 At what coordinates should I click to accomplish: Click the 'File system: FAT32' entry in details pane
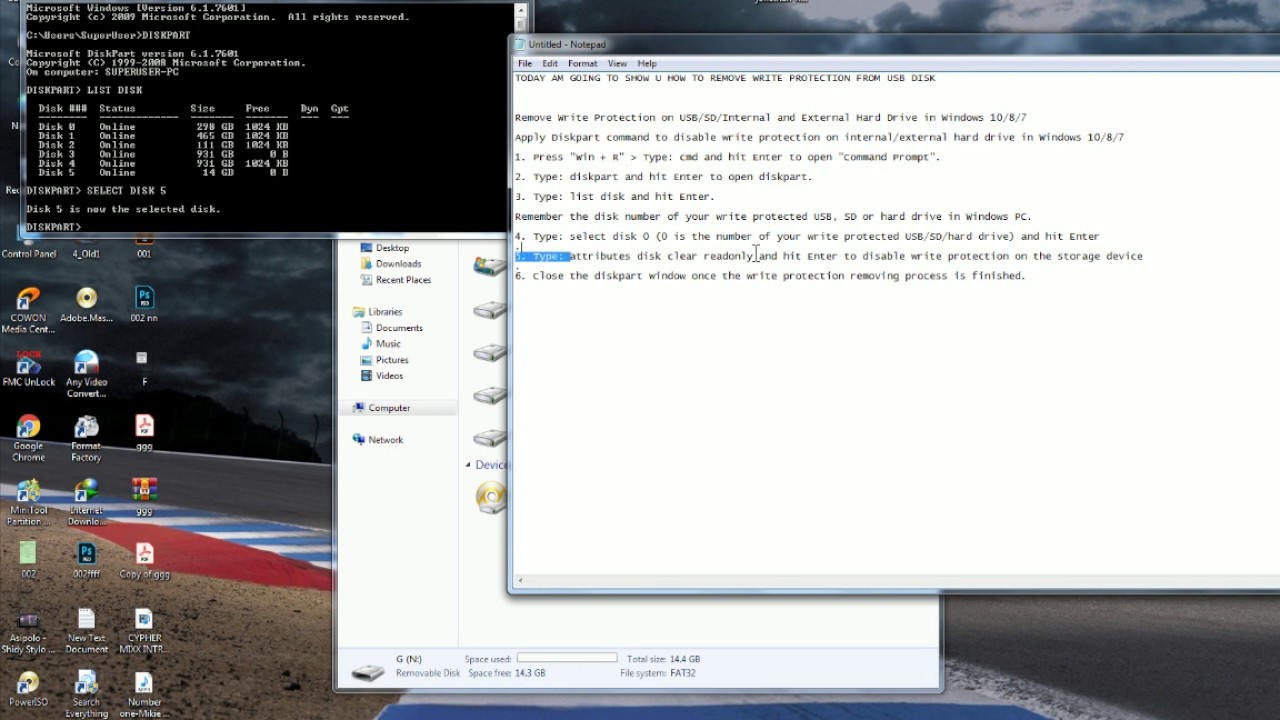click(x=657, y=673)
